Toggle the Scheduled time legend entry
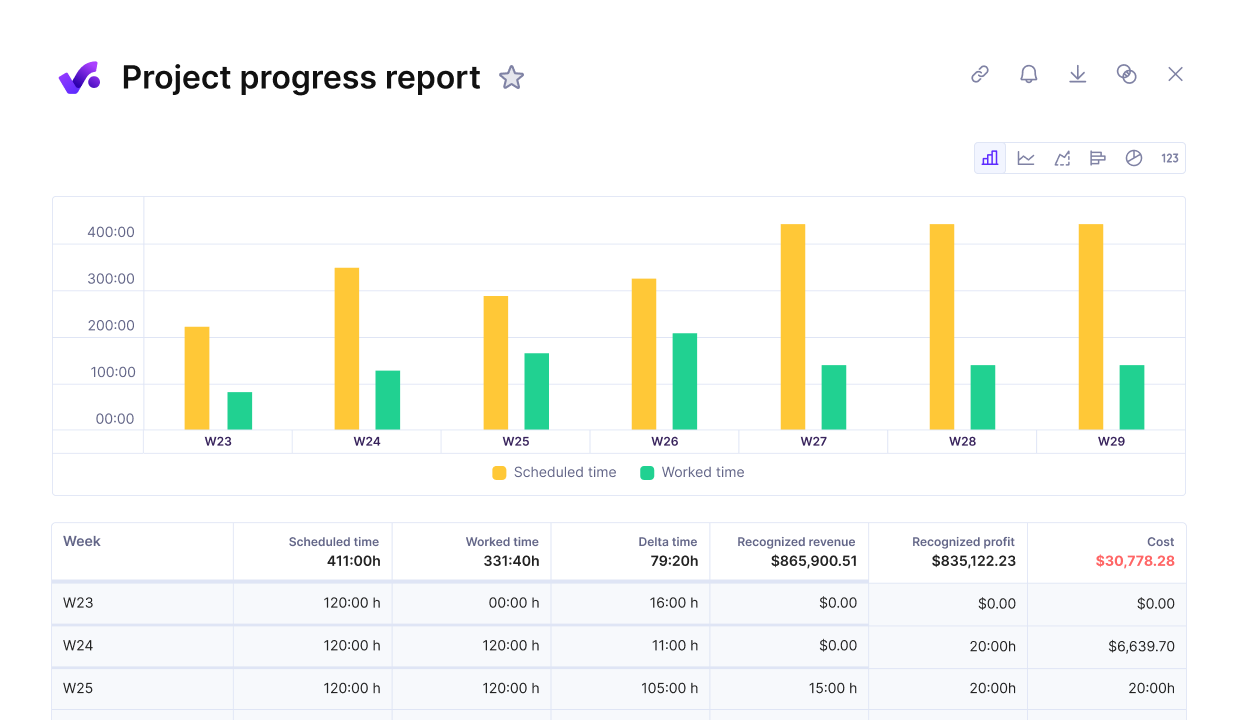Viewport: 1240px width, 720px height. click(x=554, y=472)
